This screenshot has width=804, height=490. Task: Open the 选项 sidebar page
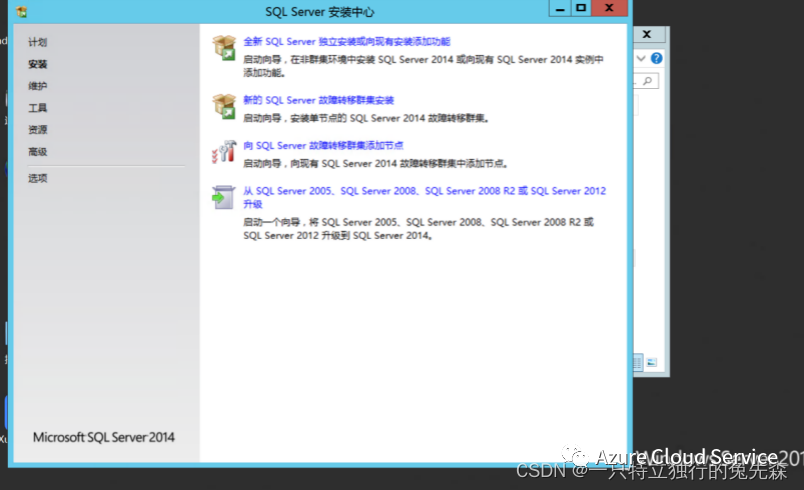[37, 178]
